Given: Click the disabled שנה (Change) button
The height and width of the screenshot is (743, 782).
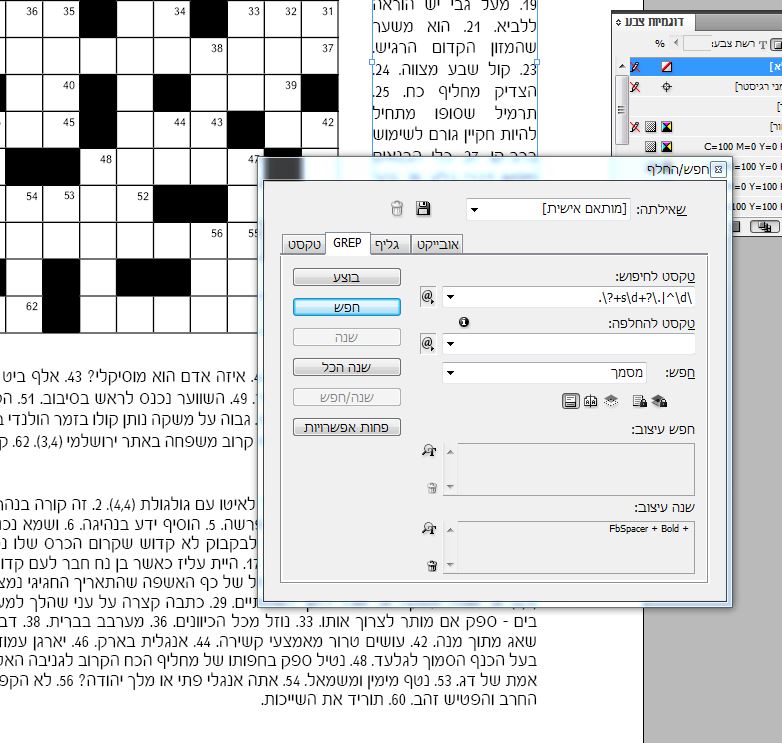Looking at the screenshot, I should tap(347, 337).
